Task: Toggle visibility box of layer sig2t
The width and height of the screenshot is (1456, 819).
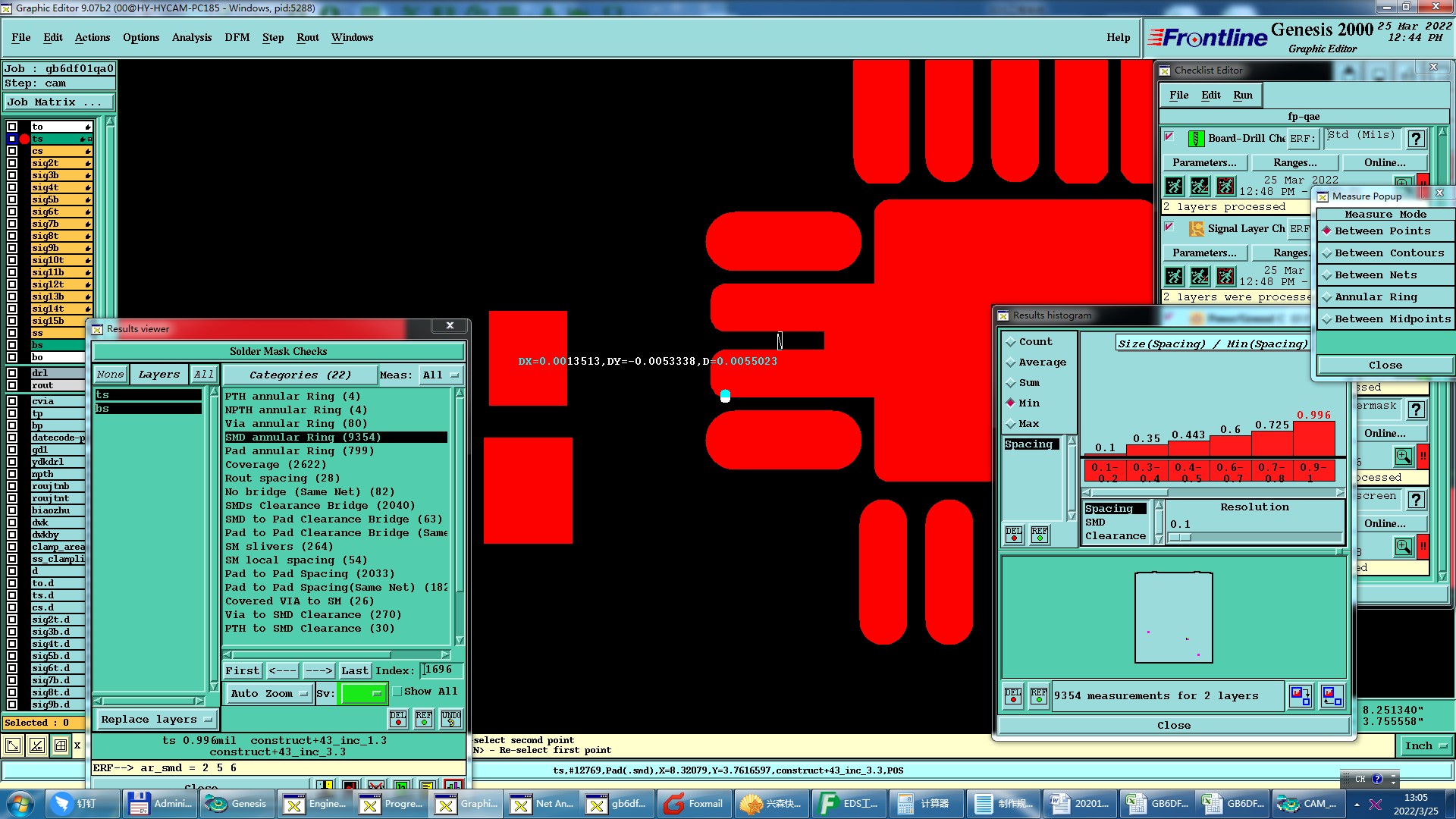Action: [x=12, y=163]
